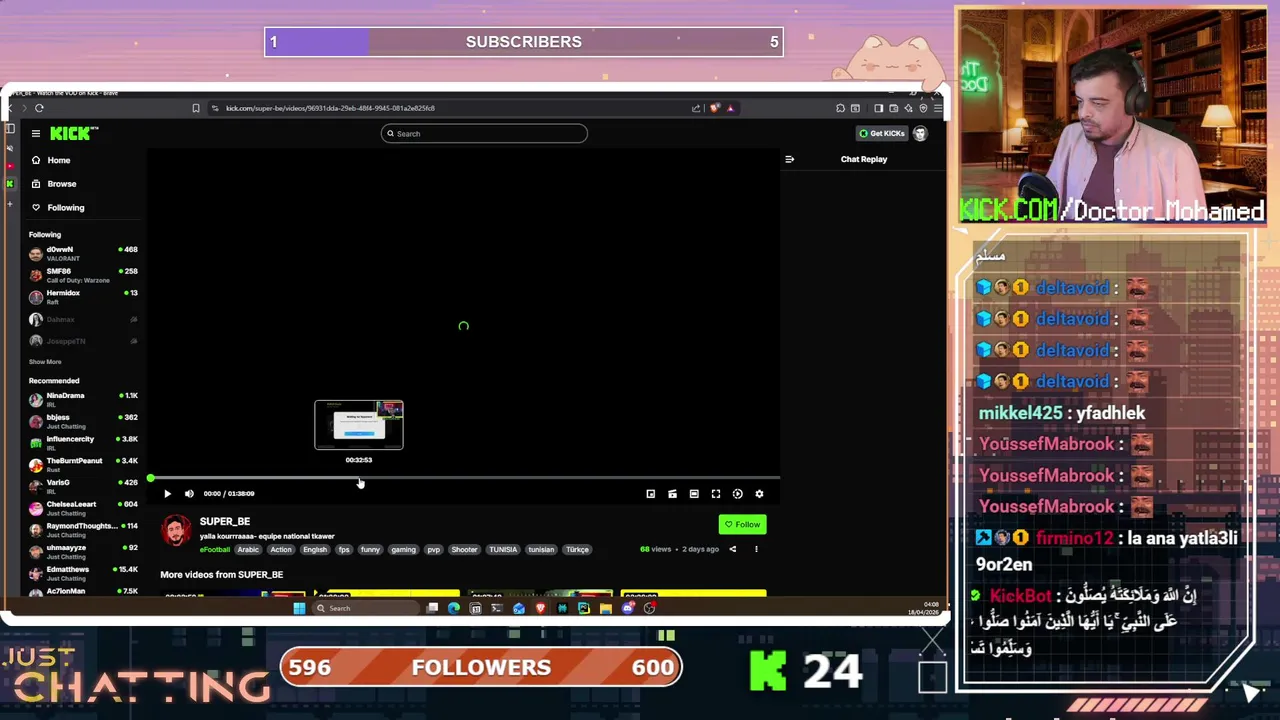Collapse the Chat Replay panel
The height and width of the screenshot is (720, 1280).
789,159
